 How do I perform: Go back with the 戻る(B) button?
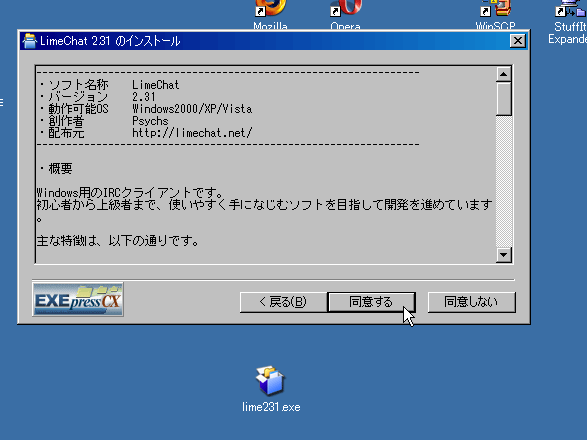[x=283, y=302]
